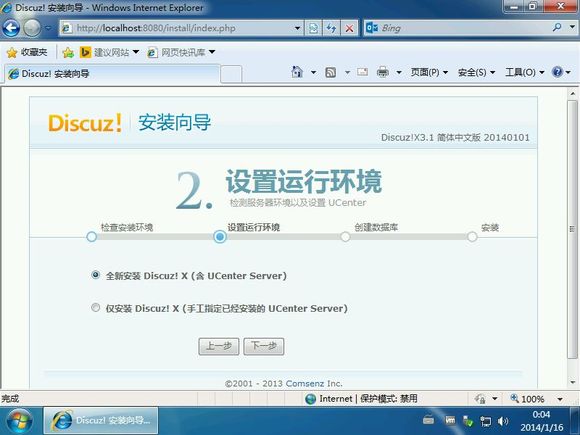Open the recent pages dropdown beside Forward
580x435 pixels.
pyautogui.click(x=48, y=28)
